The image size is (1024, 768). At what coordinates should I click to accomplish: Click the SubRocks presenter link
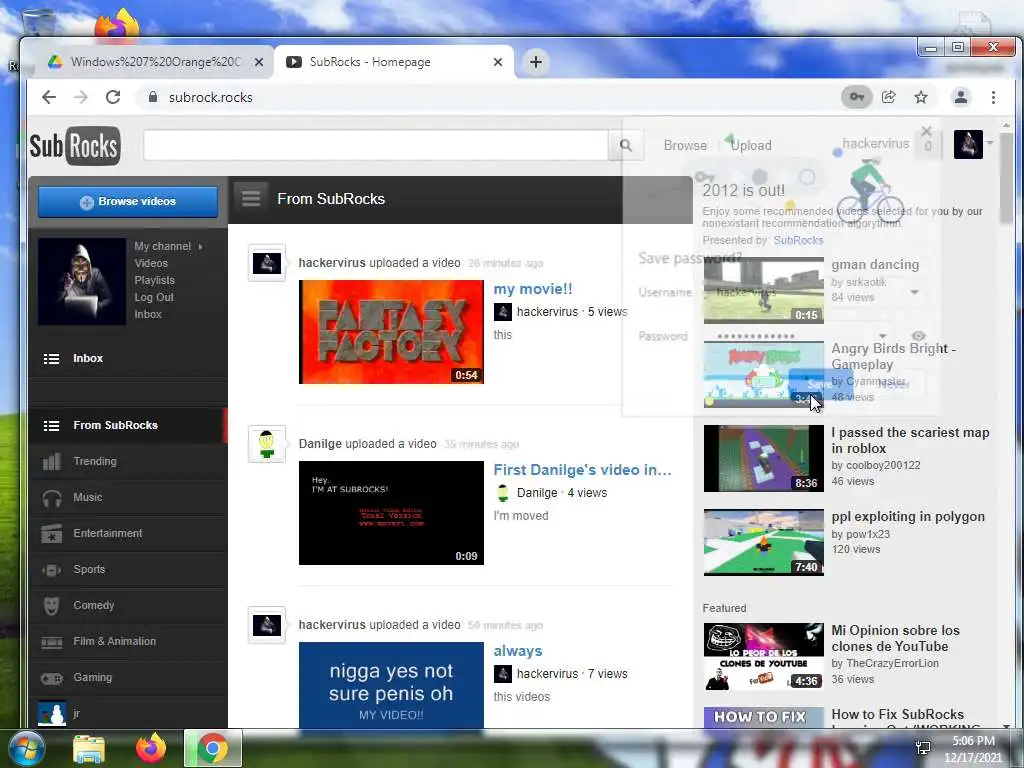[x=798, y=240]
